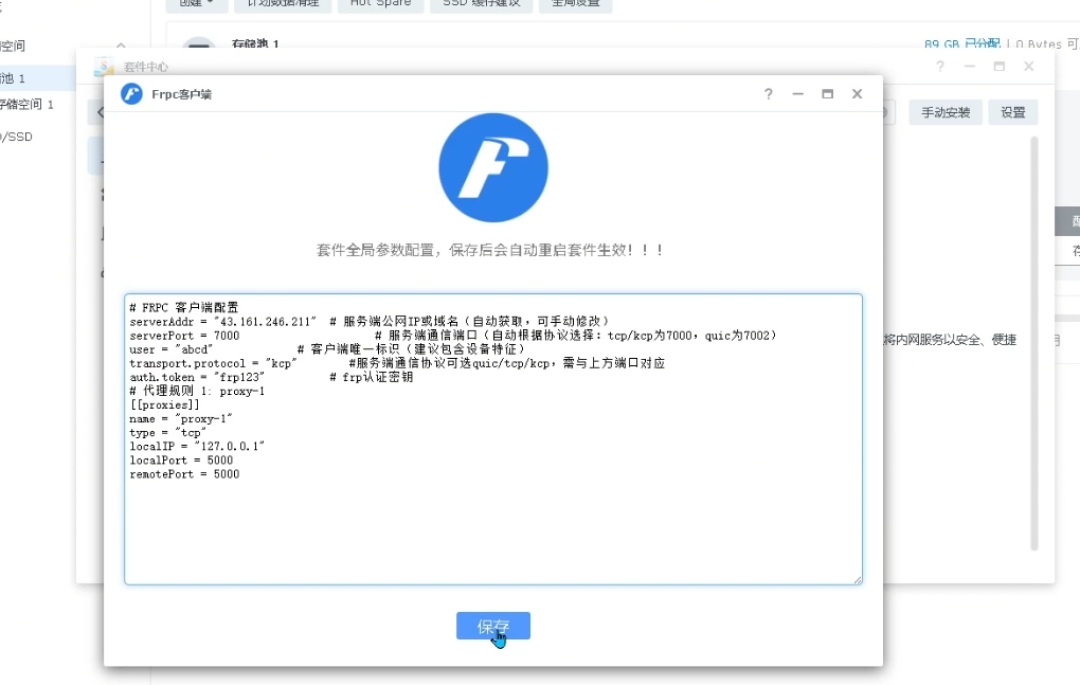Collapse the 空间 sidebar section chevron
Image resolution: width=1080 pixels, height=685 pixels.
[121, 45]
